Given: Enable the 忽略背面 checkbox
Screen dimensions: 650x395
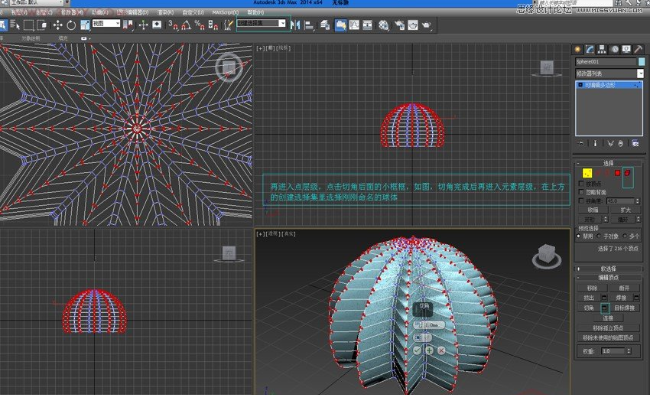Looking at the screenshot, I should 581,192.
